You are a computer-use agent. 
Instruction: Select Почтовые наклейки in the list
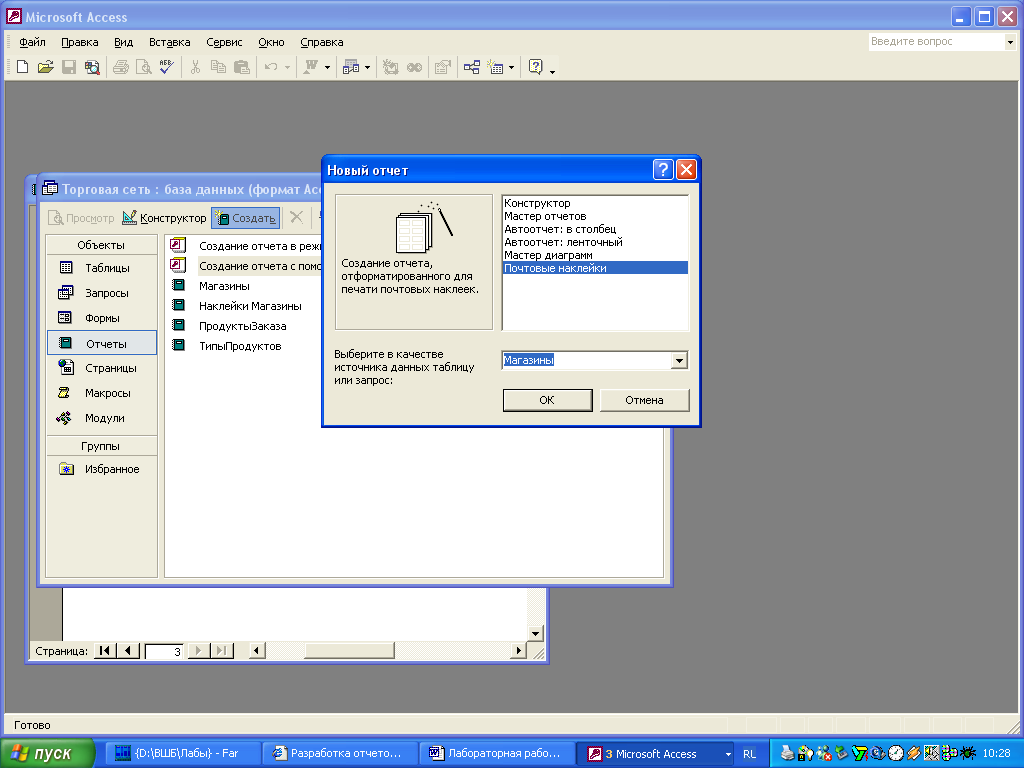click(x=595, y=268)
